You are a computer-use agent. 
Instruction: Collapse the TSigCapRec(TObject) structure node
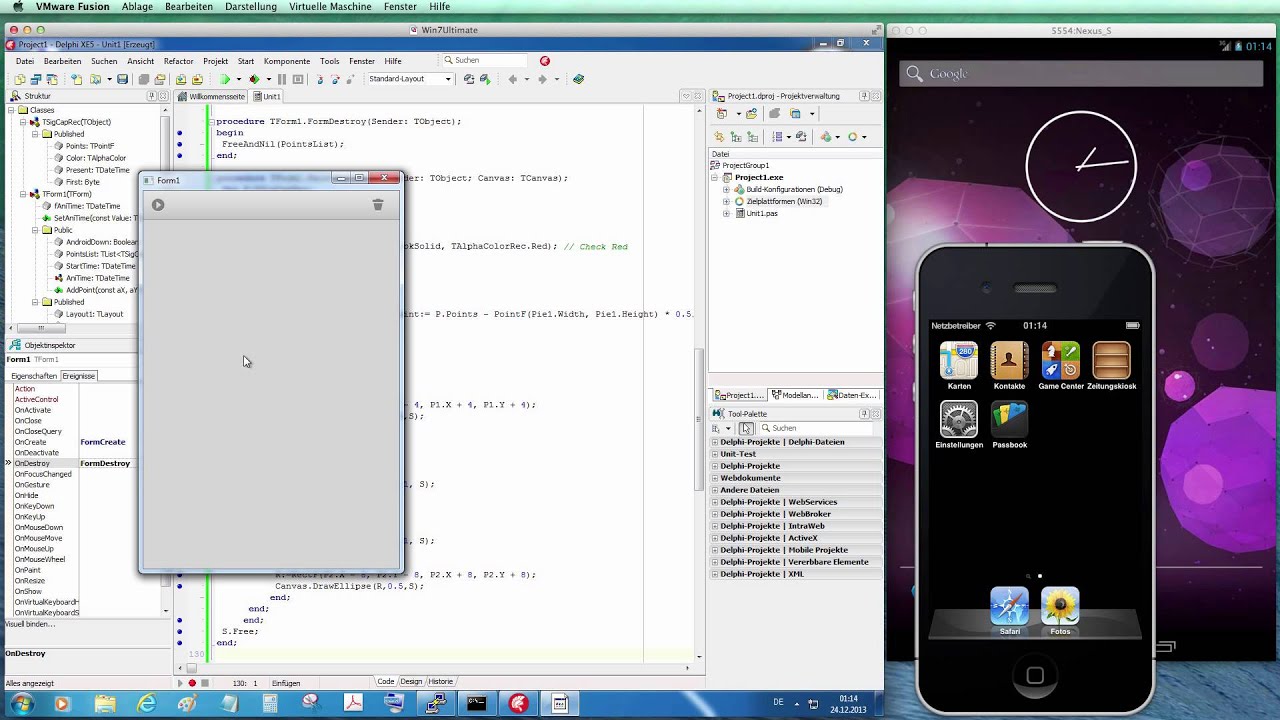[x=22, y=122]
